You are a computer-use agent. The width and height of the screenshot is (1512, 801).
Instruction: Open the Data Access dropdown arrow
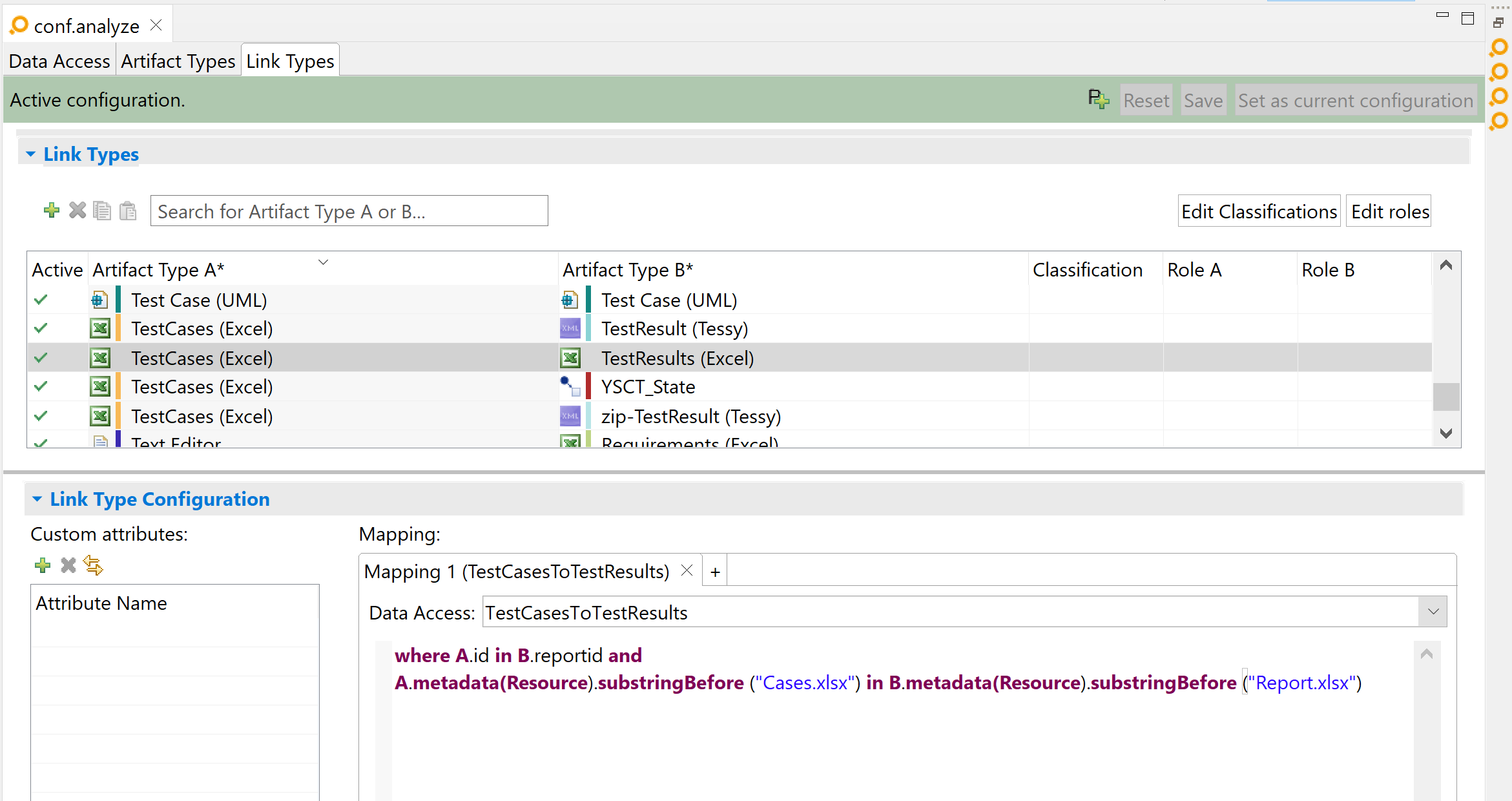pyautogui.click(x=1433, y=612)
